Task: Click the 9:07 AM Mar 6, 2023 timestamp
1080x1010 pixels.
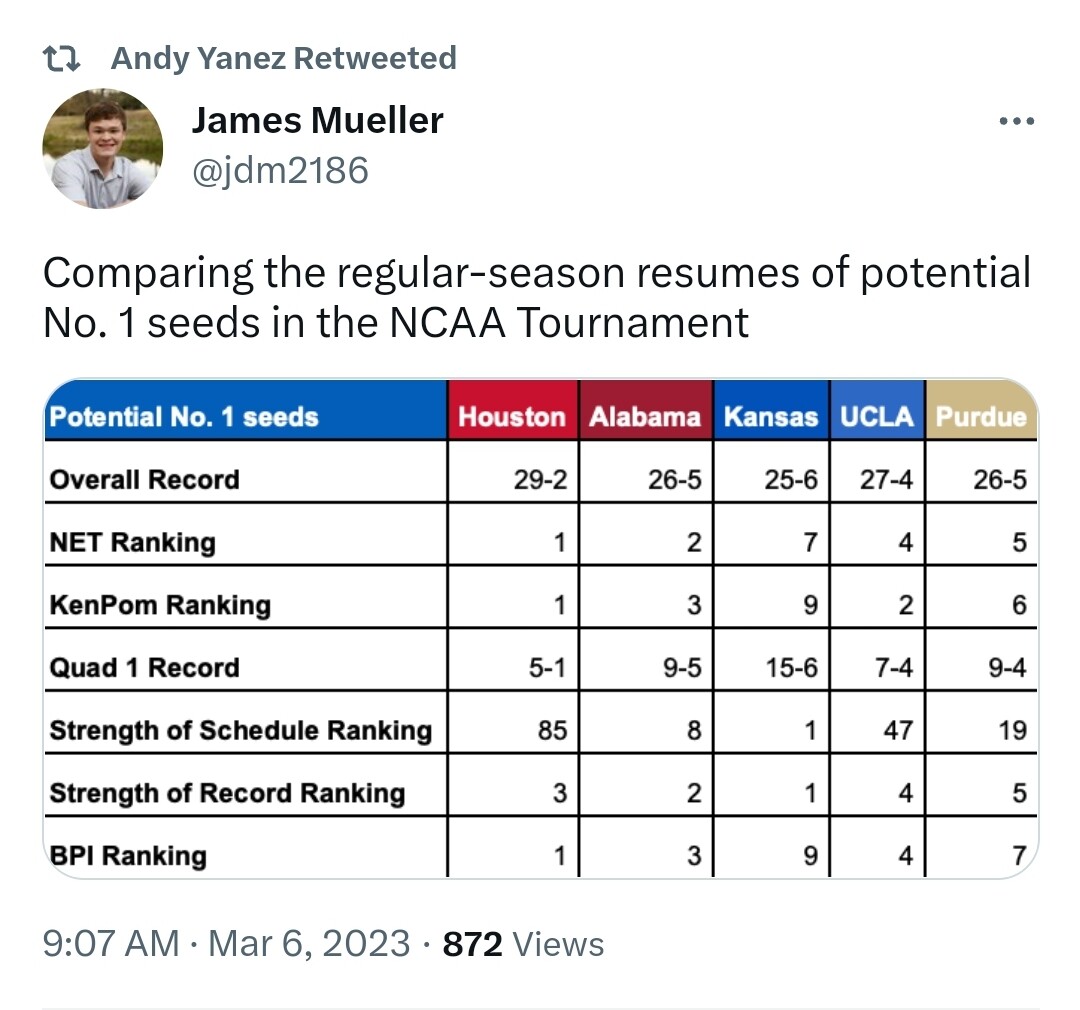Action: point(226,943)
